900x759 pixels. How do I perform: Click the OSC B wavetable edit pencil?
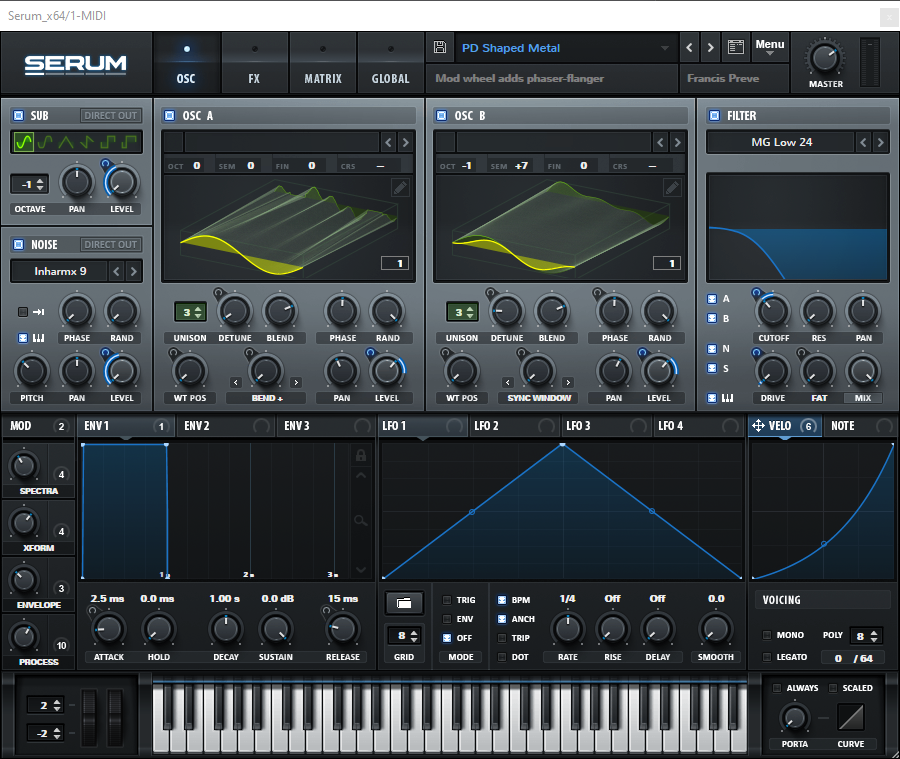(672, 187)
